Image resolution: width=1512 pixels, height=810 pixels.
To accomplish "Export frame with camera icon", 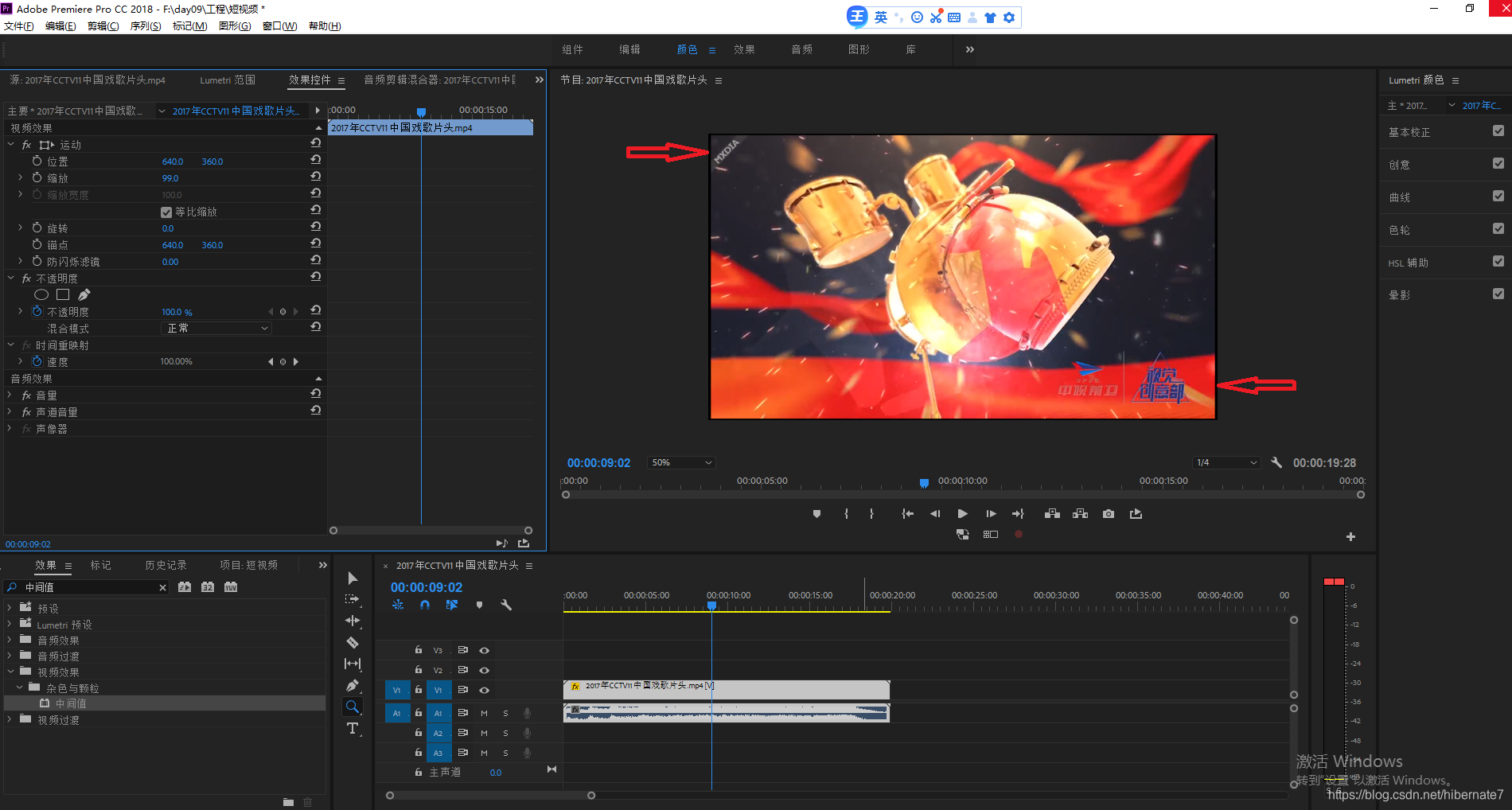I will click(x=1109, y=514).
